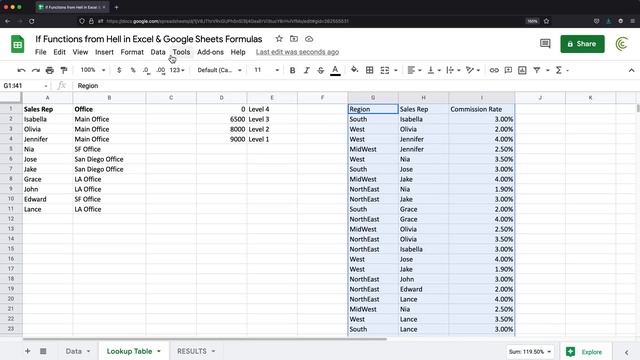The image size is (640, 360).
Task: Open the Help menu
Action: coord(238,52)
